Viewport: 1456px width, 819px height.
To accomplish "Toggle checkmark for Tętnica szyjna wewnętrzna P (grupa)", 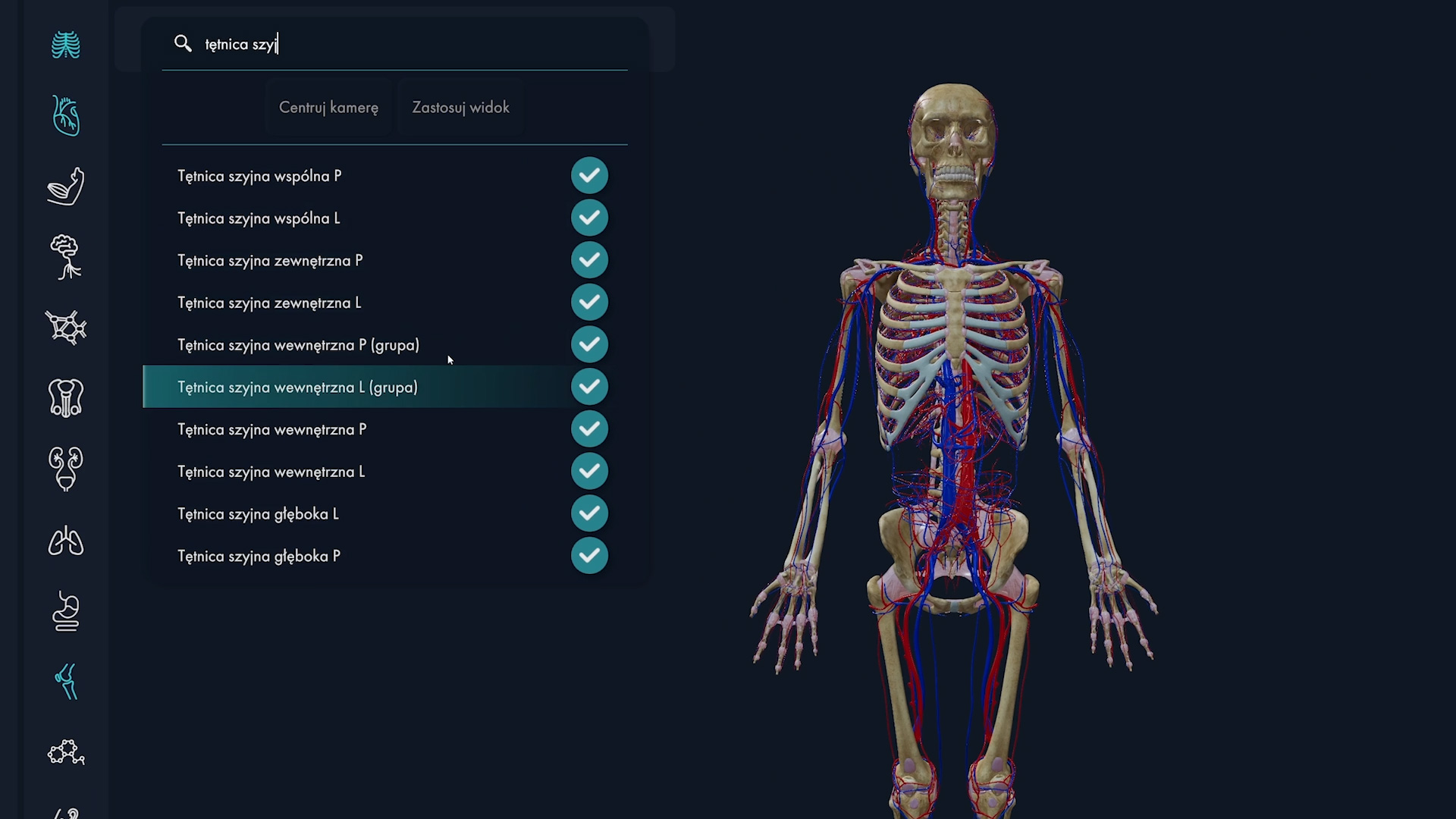I will point(589,345).
